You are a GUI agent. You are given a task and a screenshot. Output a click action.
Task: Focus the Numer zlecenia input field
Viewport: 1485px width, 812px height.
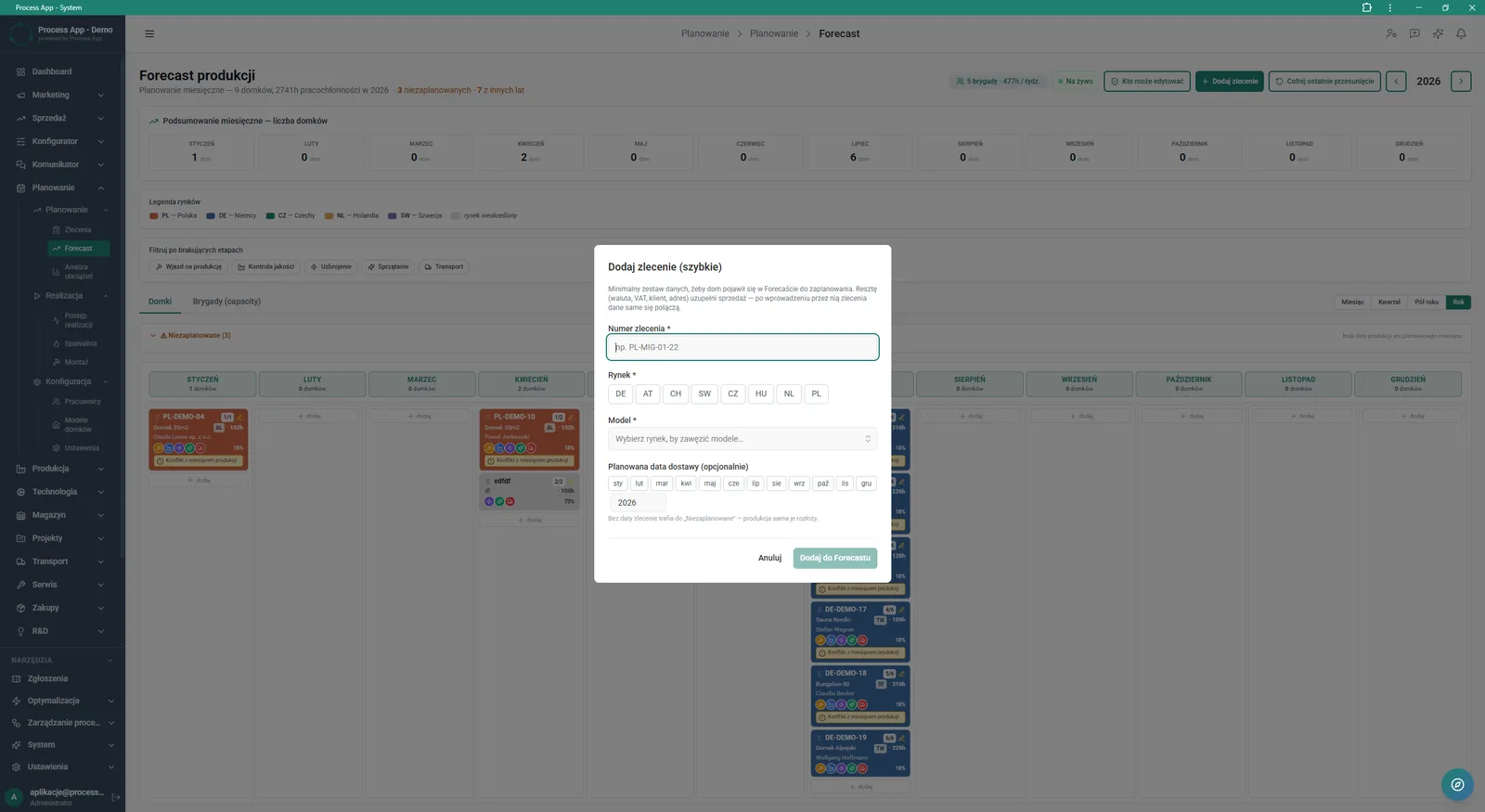pos(742,347)
